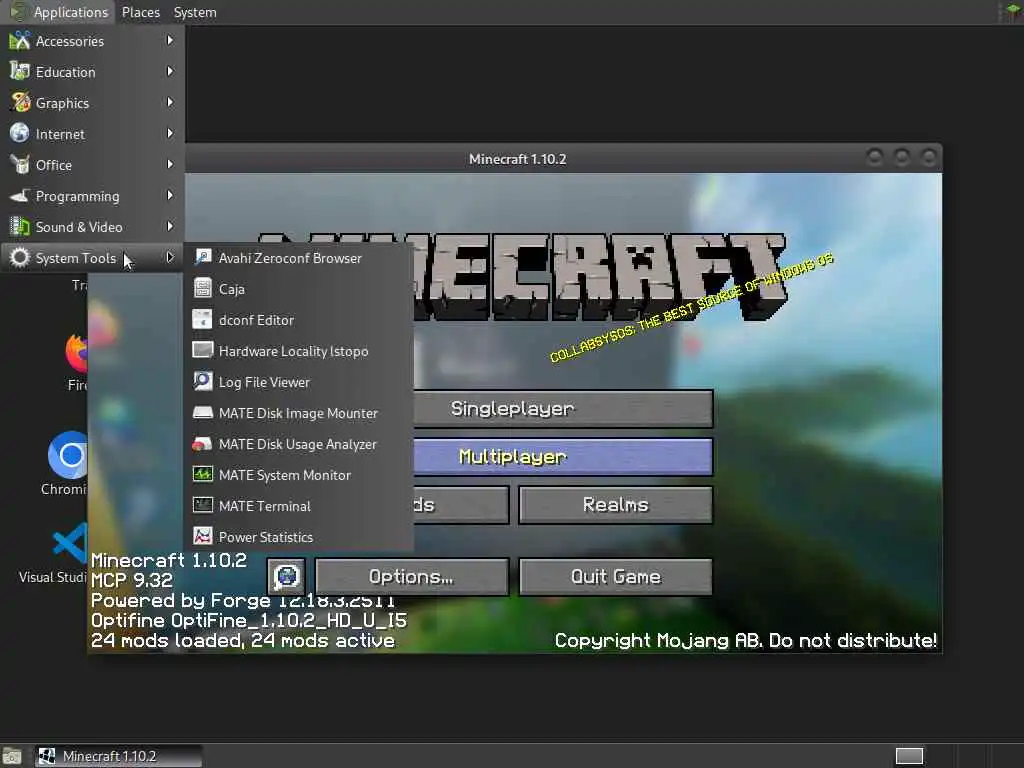Open the Accessories category icon
The image size is (1024, 768).
(x=20, y=40)
